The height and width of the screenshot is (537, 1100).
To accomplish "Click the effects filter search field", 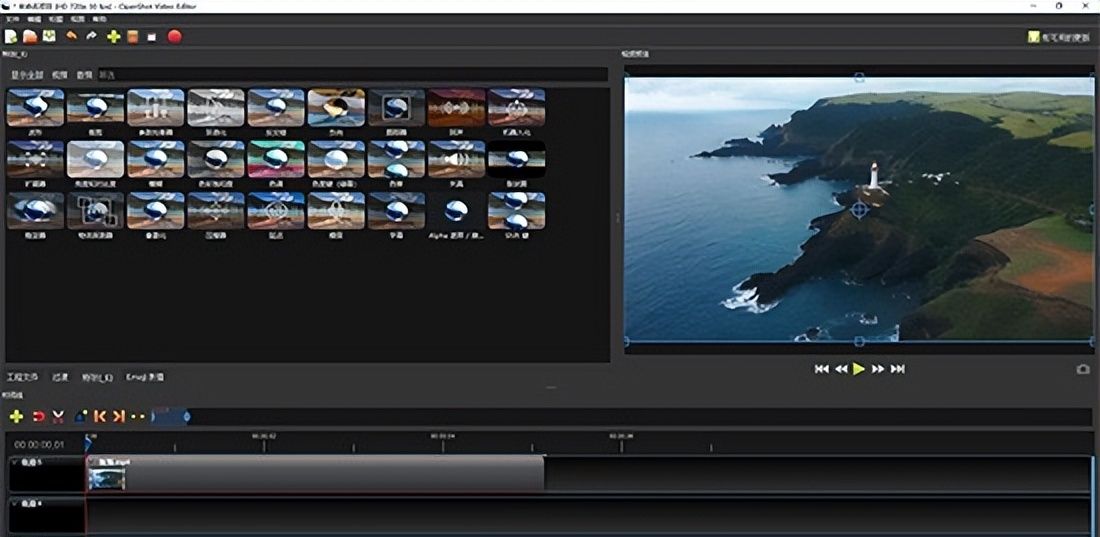I will [x=352, y=74].
